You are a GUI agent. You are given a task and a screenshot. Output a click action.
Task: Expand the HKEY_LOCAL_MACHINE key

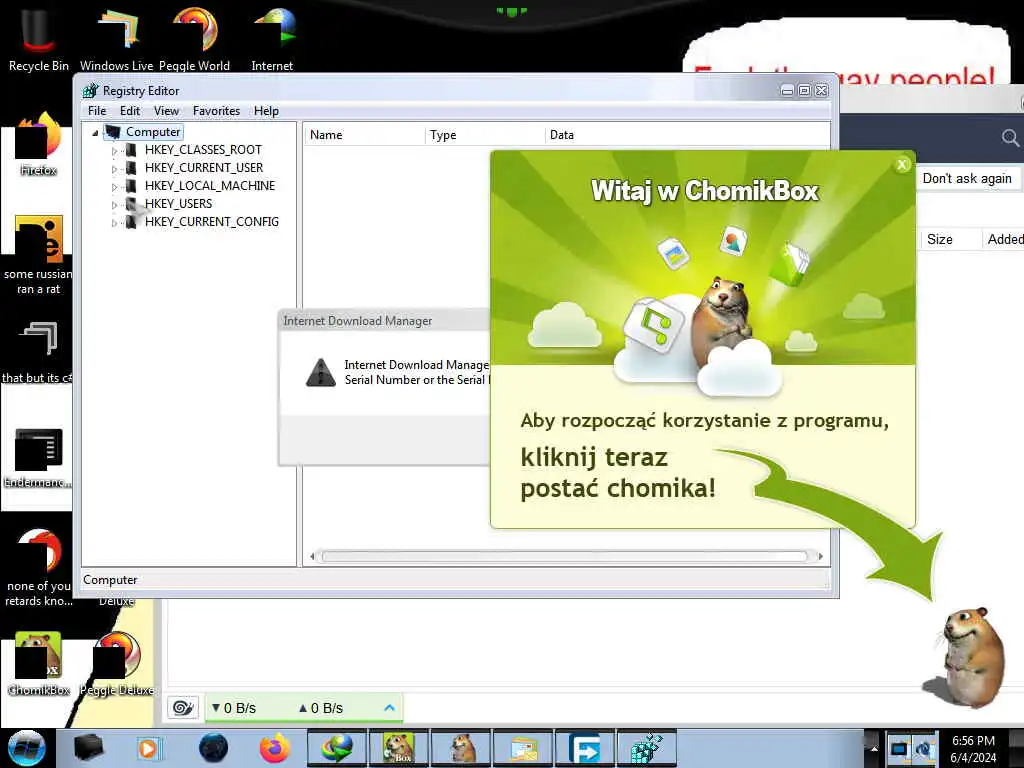coord(114,187)
